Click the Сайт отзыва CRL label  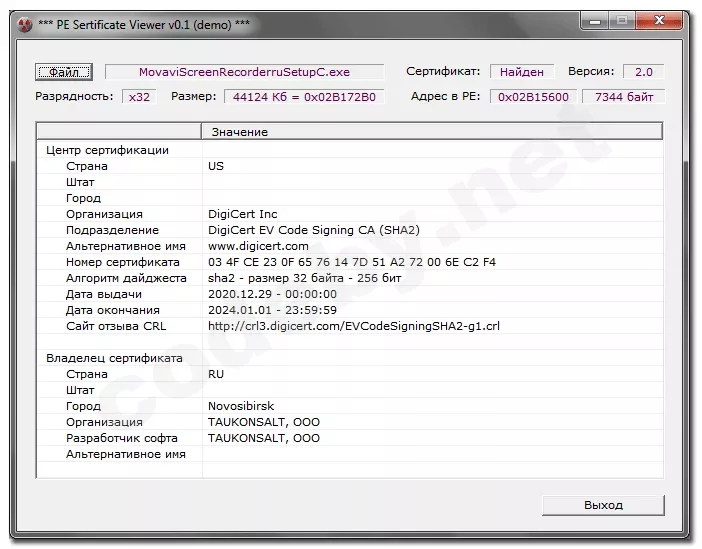pyautogui.click(x=116, y=326)
